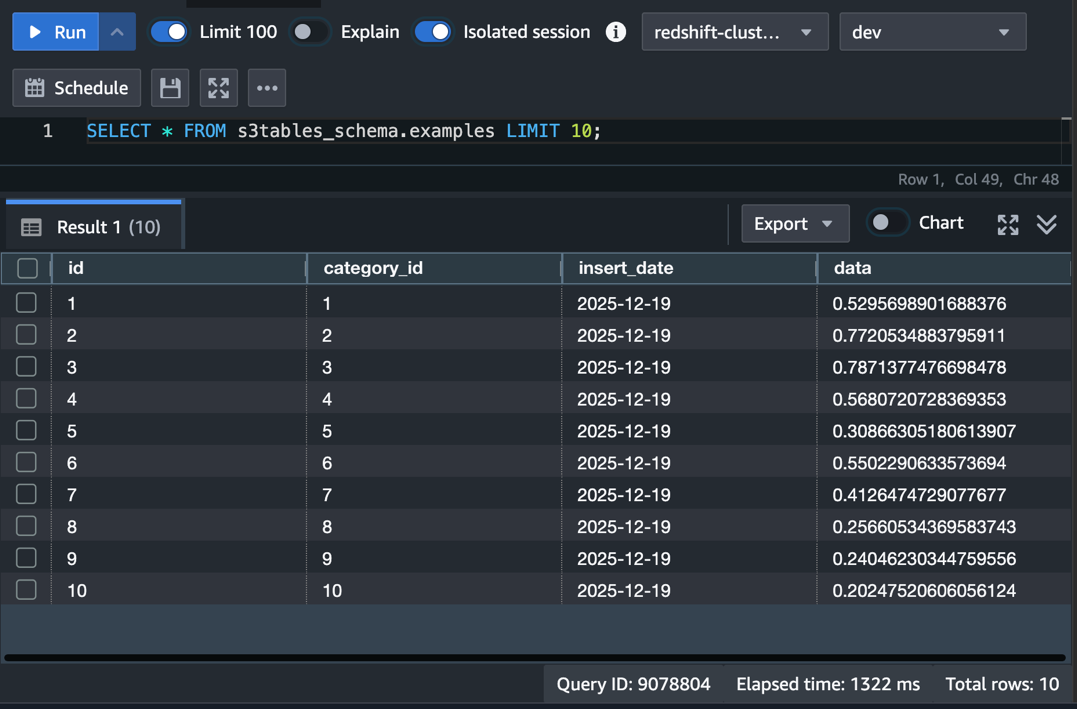Enable the Chart toggle
Image resolution: width=1077 pixels, height=709 pixels.
[x=886, y=223]
